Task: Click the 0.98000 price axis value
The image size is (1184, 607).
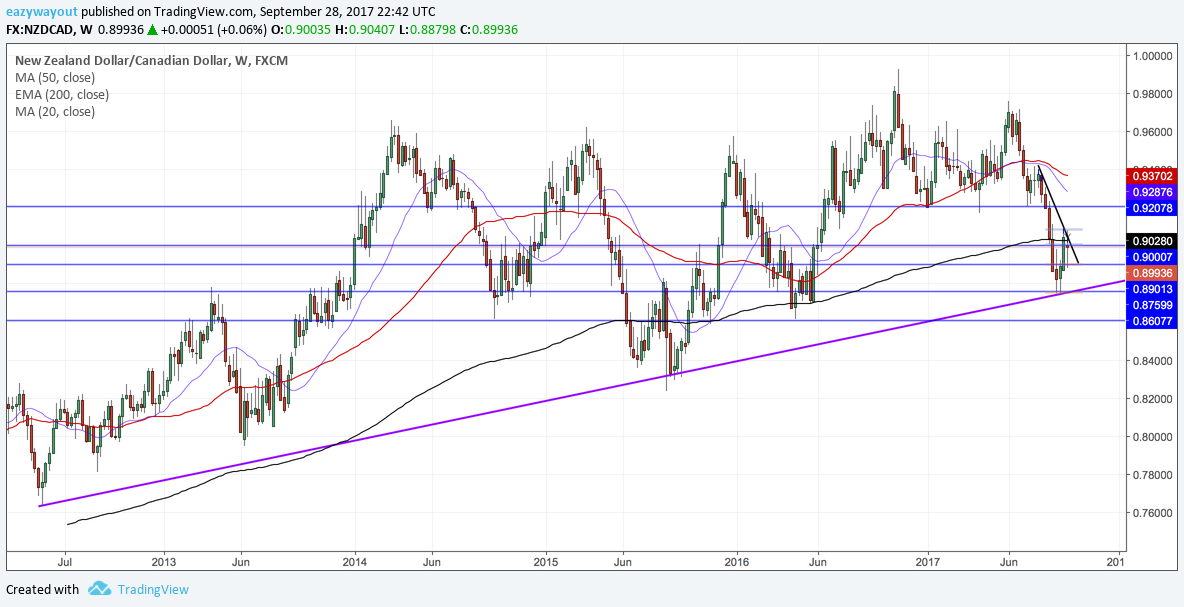Action: 1152,94
